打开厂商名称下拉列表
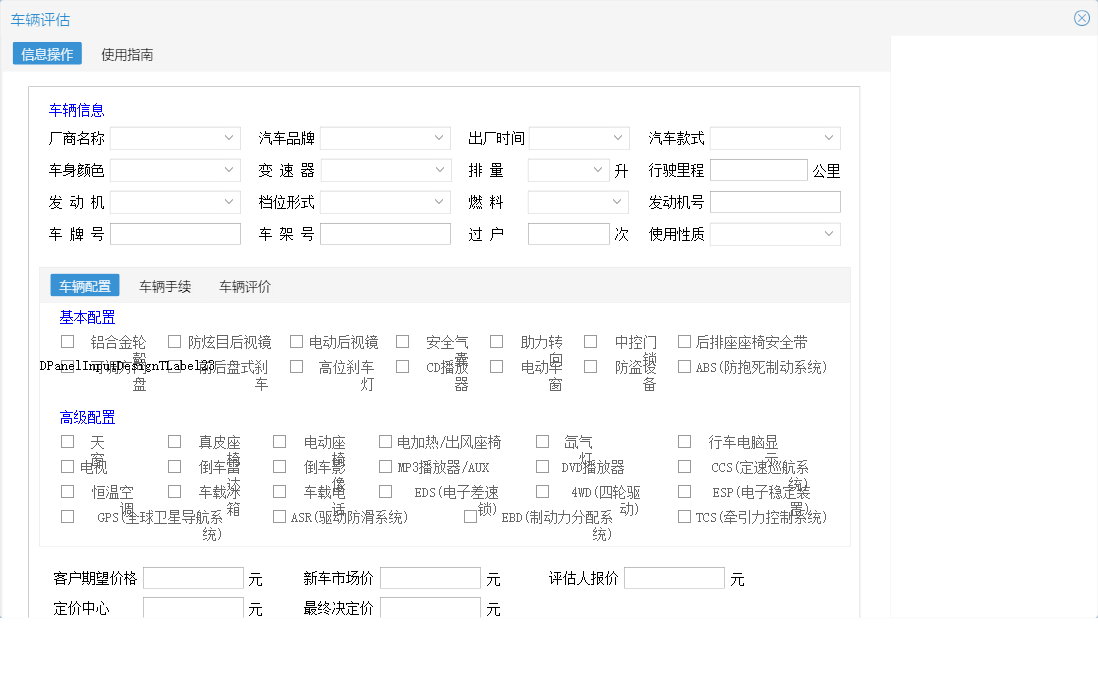The height and width of the screenshot is (687, 1098). (175, 138)
